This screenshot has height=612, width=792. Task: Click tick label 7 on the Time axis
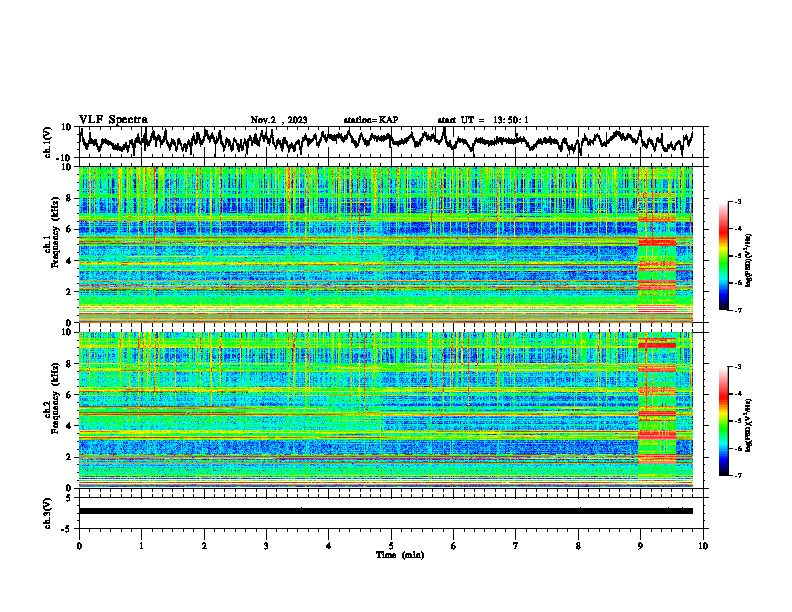click(516, 546)
